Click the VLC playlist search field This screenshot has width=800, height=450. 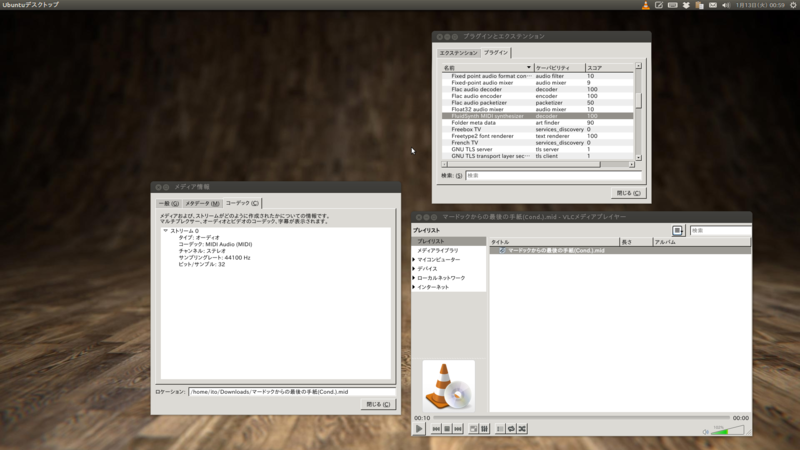point(720,231)
